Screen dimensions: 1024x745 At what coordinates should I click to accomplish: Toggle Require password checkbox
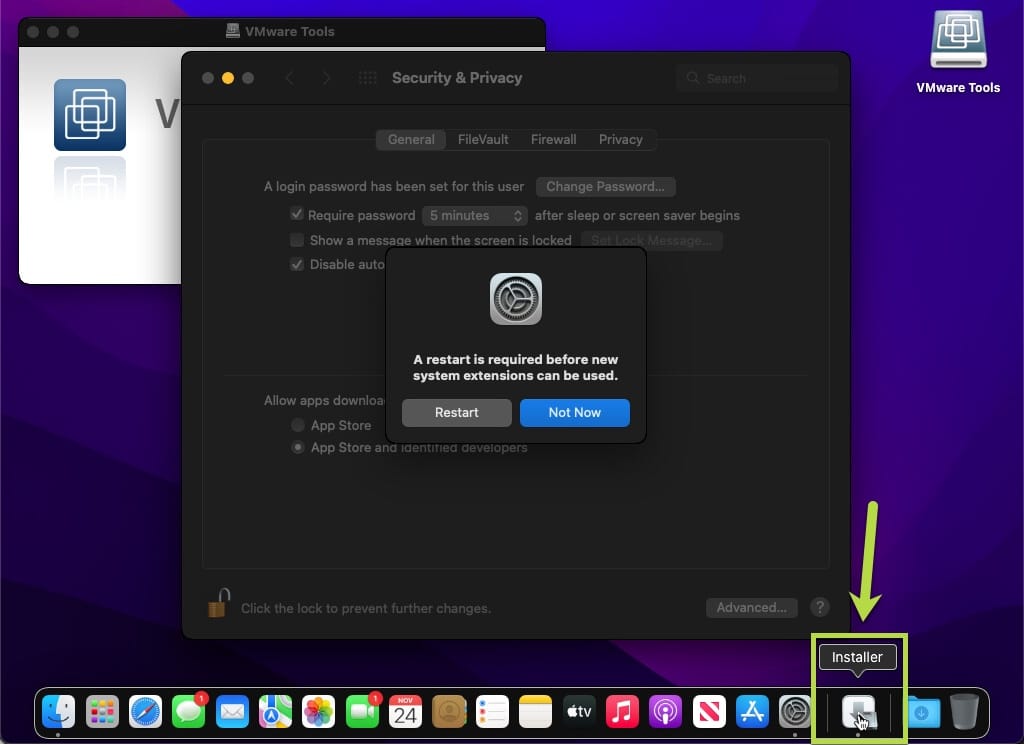(x=296, y=214)
